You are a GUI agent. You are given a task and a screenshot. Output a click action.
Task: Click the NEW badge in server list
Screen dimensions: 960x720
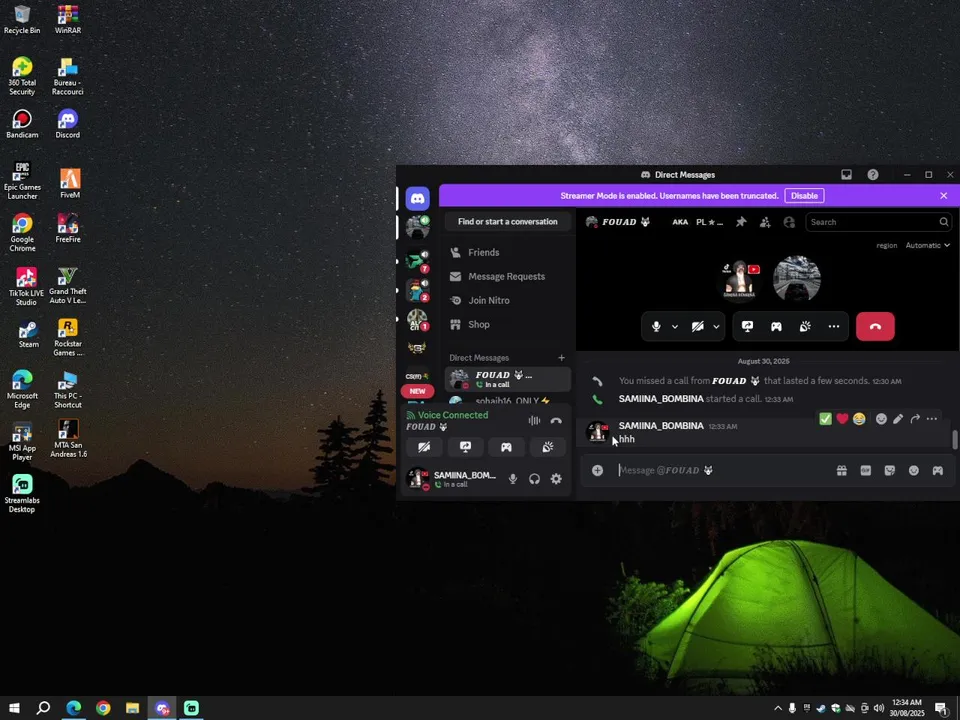(418, 391)
